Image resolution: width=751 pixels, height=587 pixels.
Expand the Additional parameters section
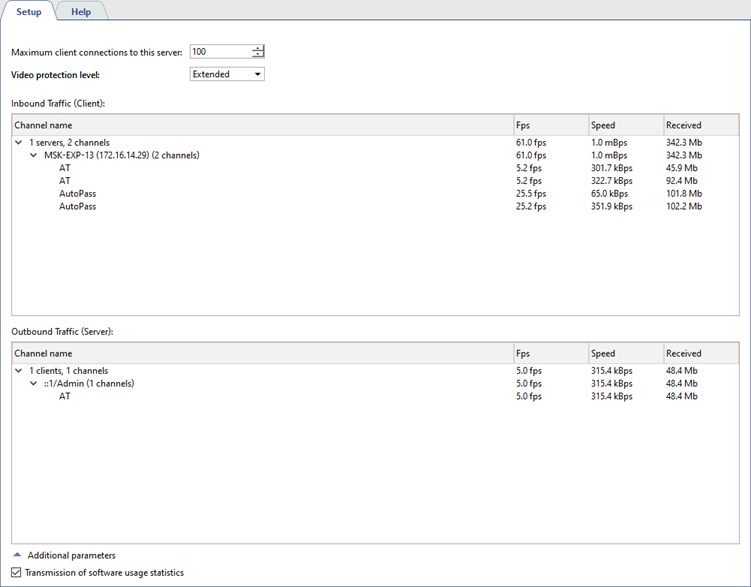[18, 555]
